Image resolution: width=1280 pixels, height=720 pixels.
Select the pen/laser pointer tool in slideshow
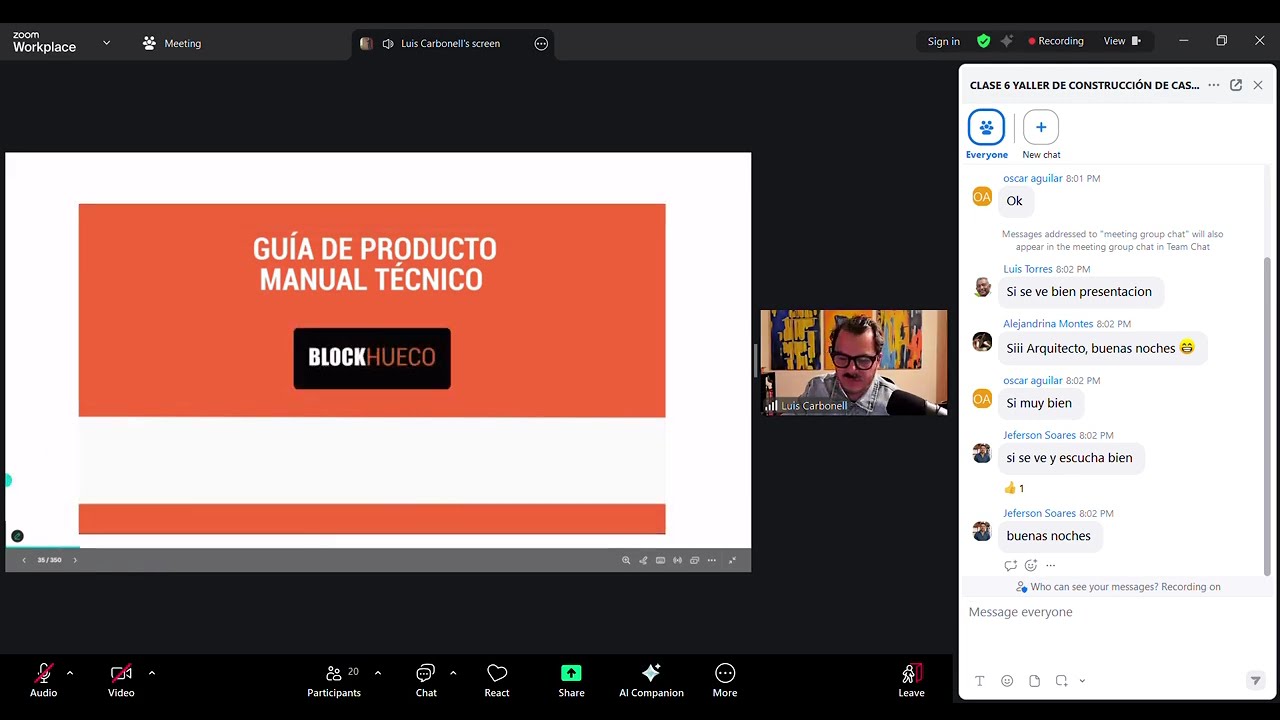point(643,560)
